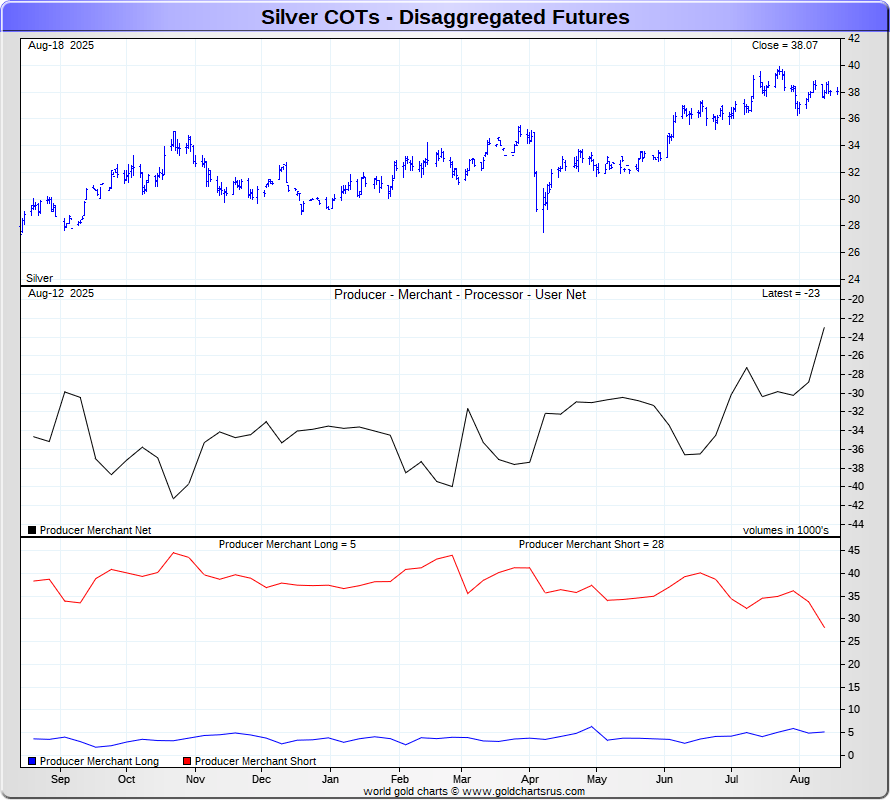This screenshot has height=800, width=890.
Task: Click the 'Mar' month label on x-axis
Action: click(x=461, y=779)
